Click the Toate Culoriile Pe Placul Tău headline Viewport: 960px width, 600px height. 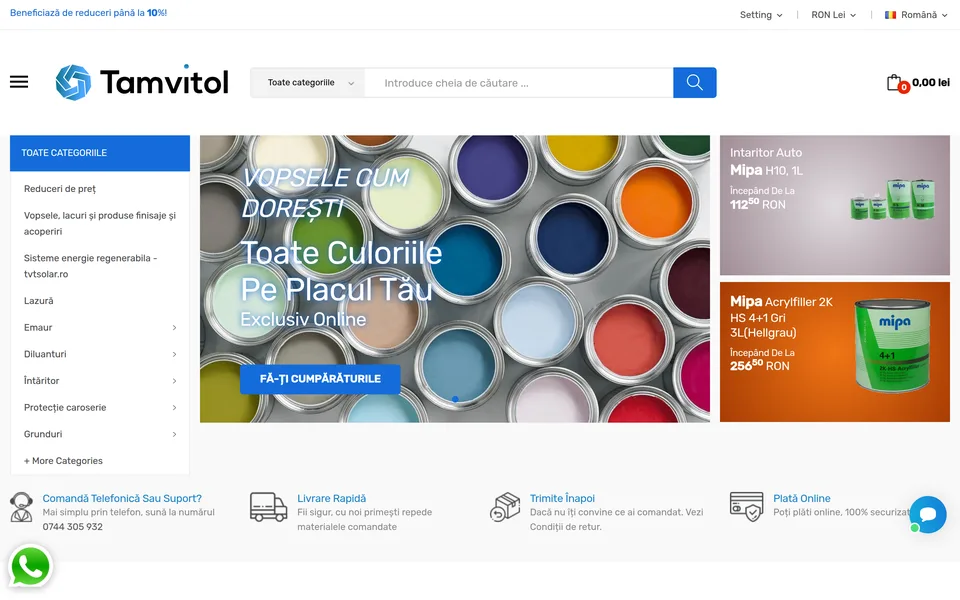pyautogui.click(x=341, y=271)
